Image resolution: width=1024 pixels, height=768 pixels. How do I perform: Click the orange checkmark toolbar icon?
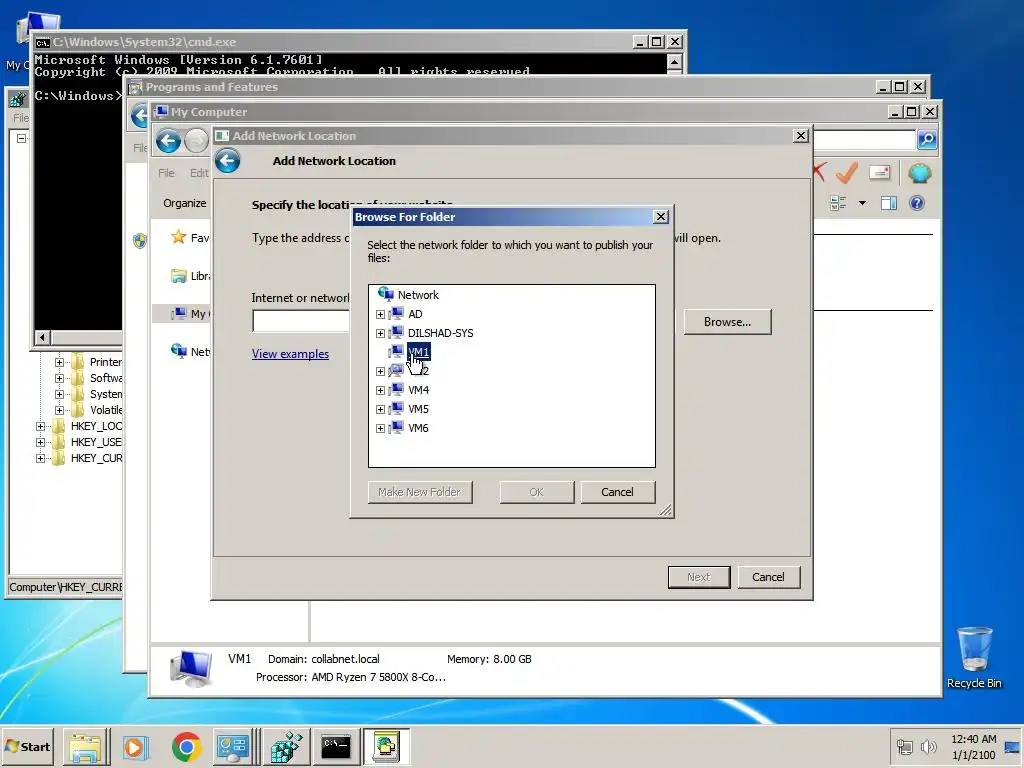coord(847,173)
